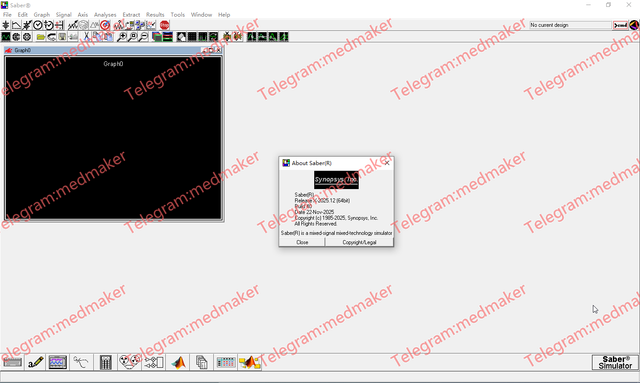Click the round colorful icon beside >cmd
640x383 pixels.
[x=634, y=25]
